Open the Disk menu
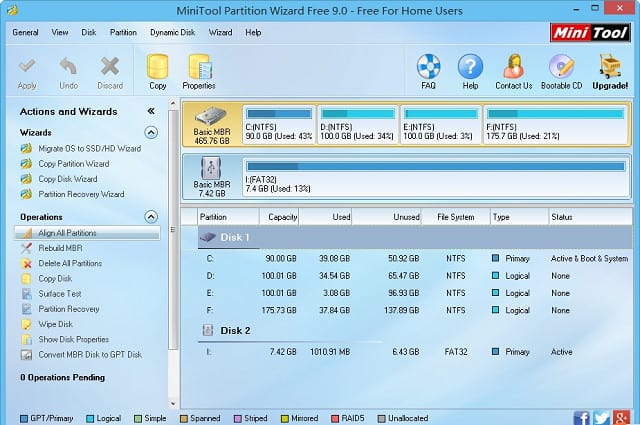Viewport: 640px width, 425px height. click(x=89, y=32)
